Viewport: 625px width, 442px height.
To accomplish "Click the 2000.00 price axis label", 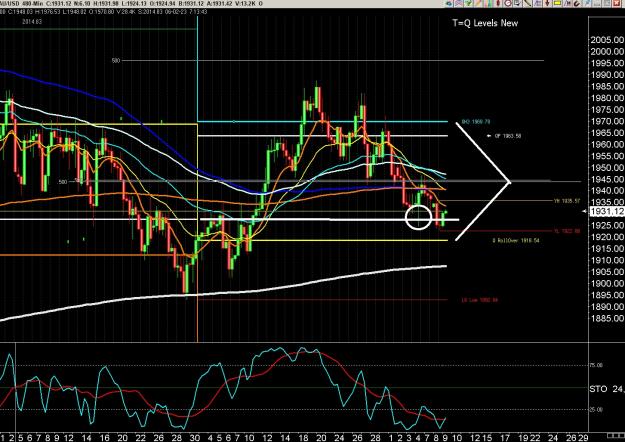I will 607,51.
